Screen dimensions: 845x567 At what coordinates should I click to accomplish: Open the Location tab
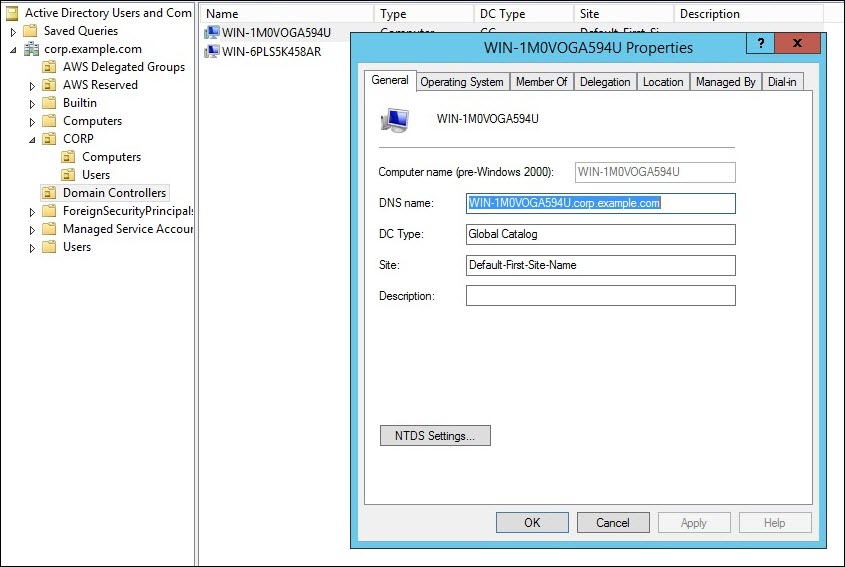(x=663, y=82)
